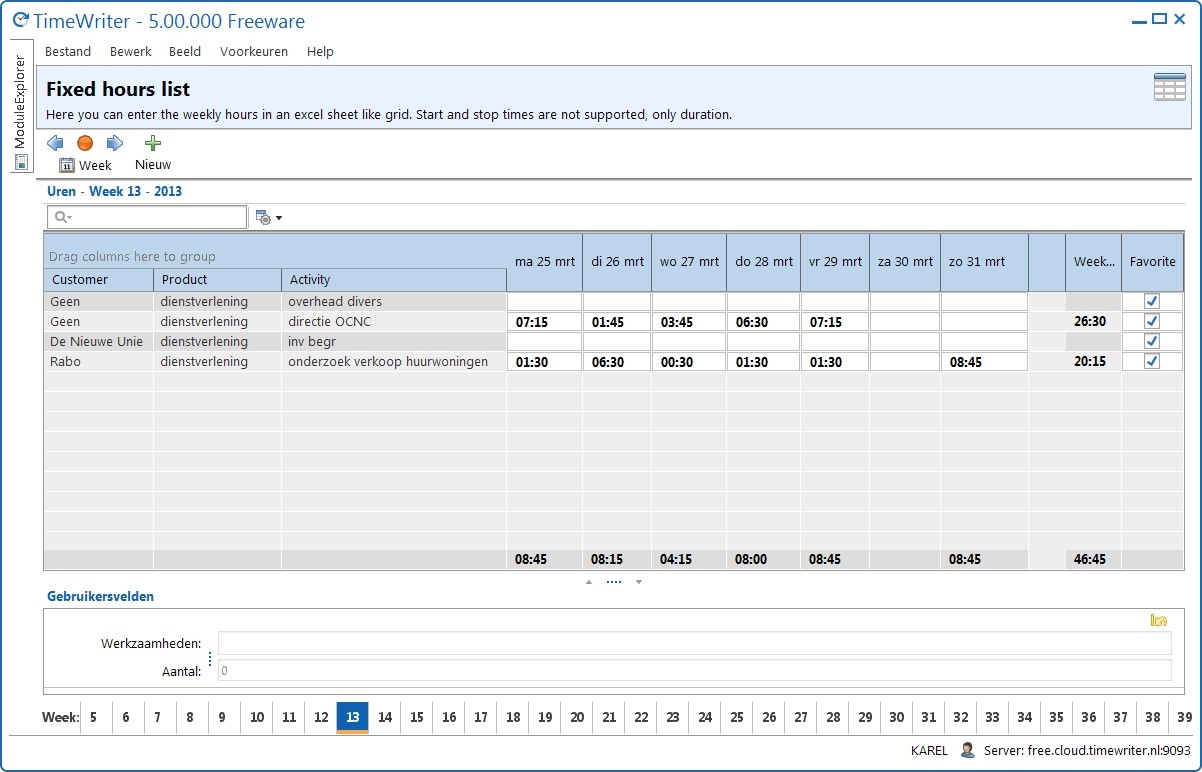1202x772 pixels.
Task: Go to previous week with left arrow
Action: [x=55, y=143]
